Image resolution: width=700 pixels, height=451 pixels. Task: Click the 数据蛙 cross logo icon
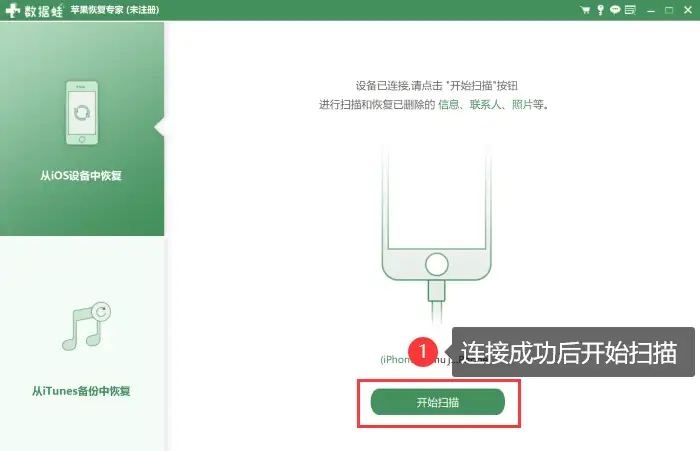pyautogui.click(x=12, y=10)
